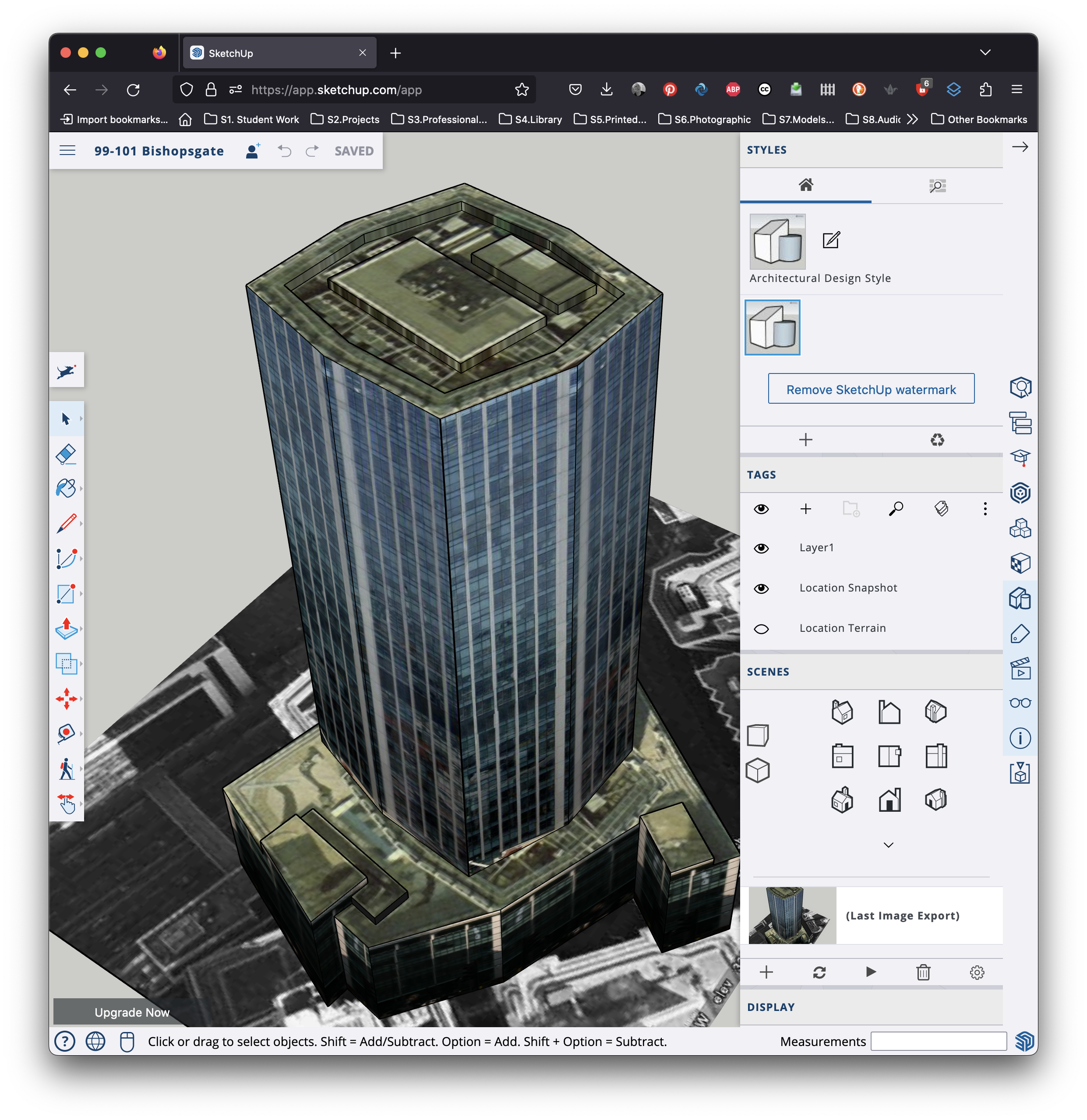Expand the hidden bookmarks overflow chevron

click(x=912, y=119)
